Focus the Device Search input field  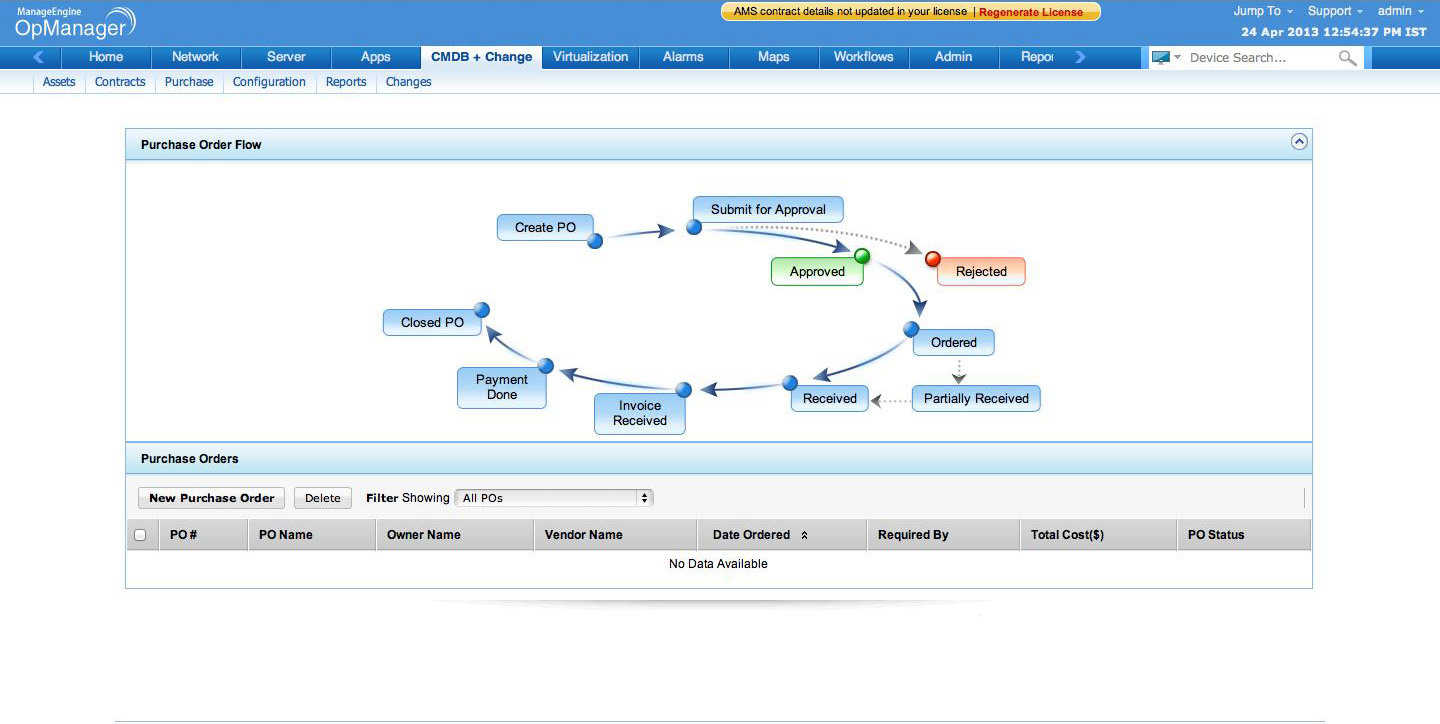[1262, 58]
